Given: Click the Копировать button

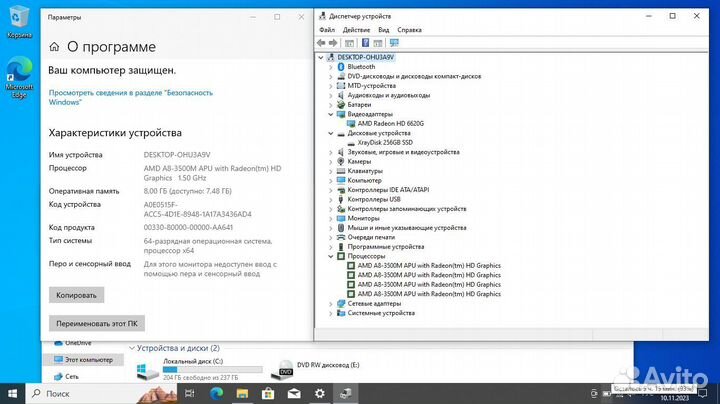Looking at the screenshot, I should pos(76,295).
